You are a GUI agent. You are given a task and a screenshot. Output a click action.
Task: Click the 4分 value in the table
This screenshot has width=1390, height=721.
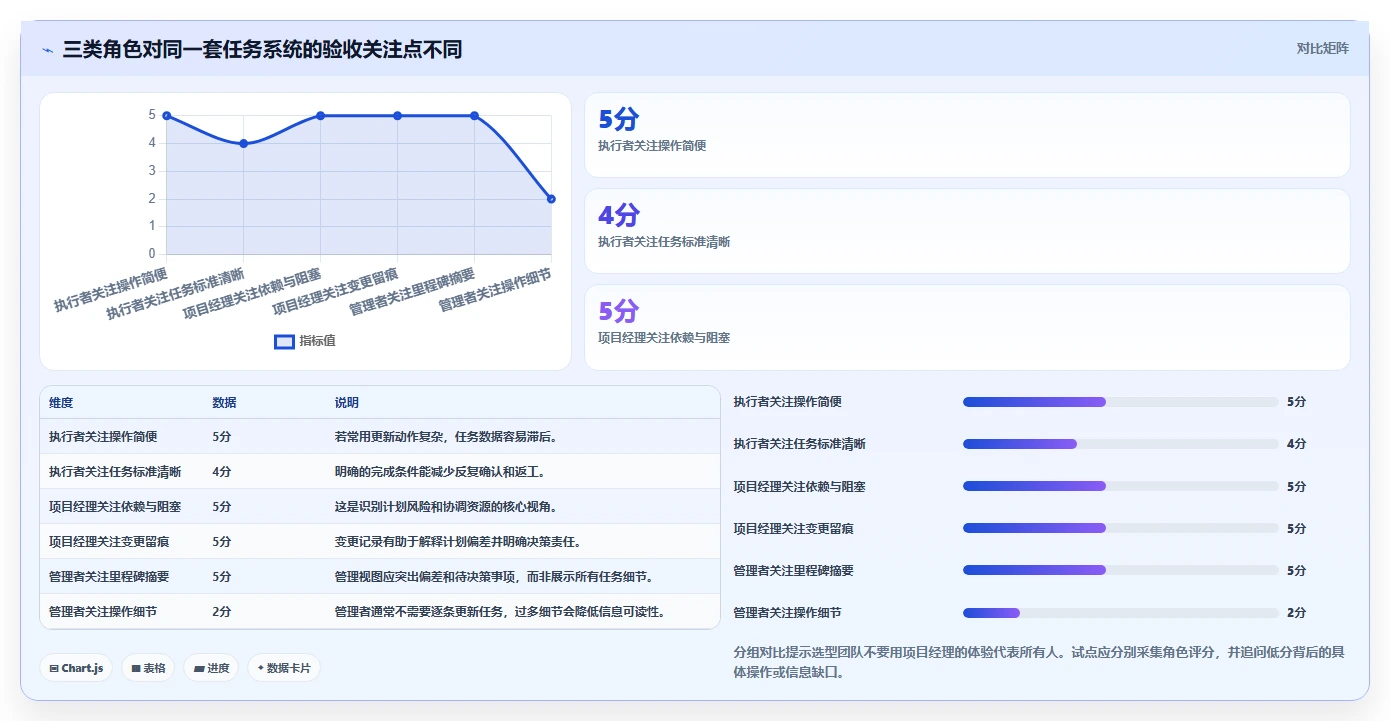(222, 472)
